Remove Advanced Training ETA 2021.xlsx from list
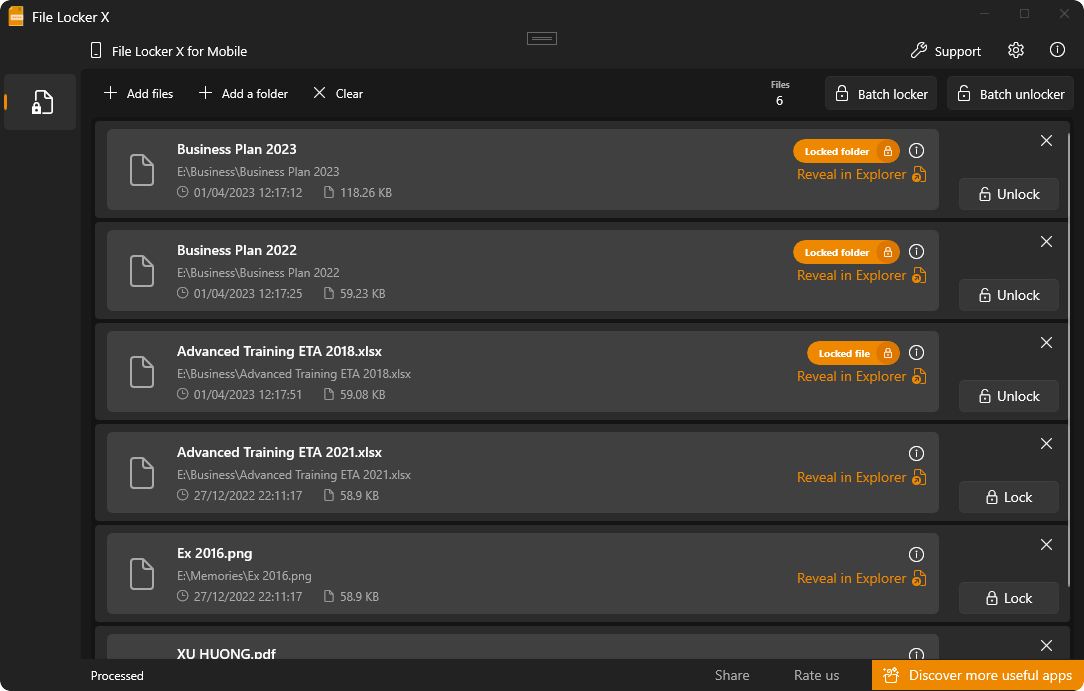 (x=1046, y=444)
